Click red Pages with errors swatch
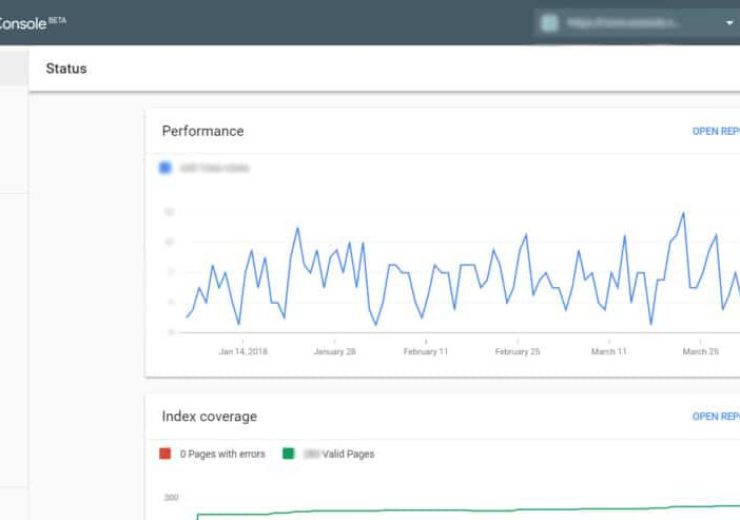Viewport: 740px width, 520px height. [x=165, y=453]
